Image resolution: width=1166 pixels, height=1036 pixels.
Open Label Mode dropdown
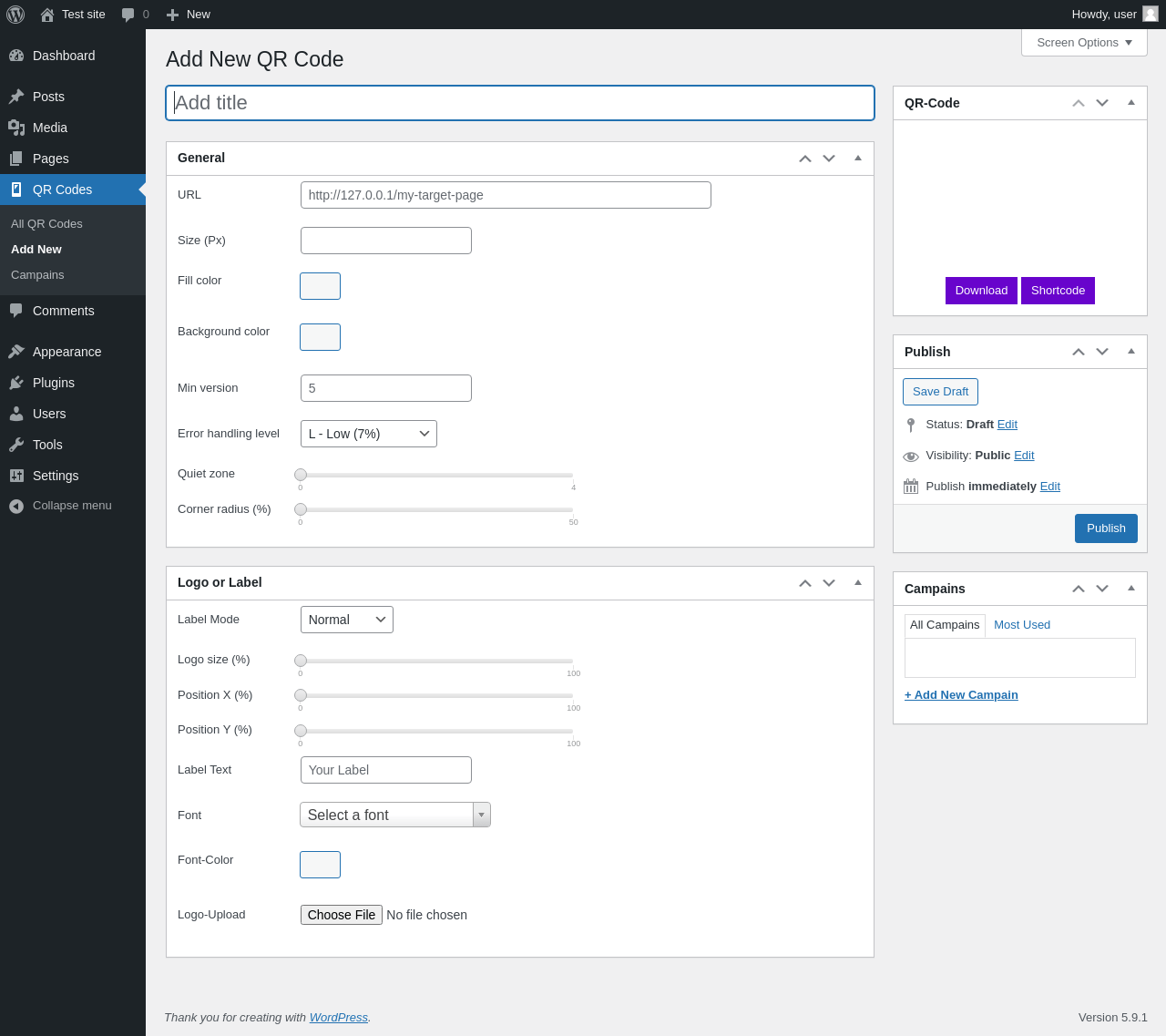pos(347,620)
